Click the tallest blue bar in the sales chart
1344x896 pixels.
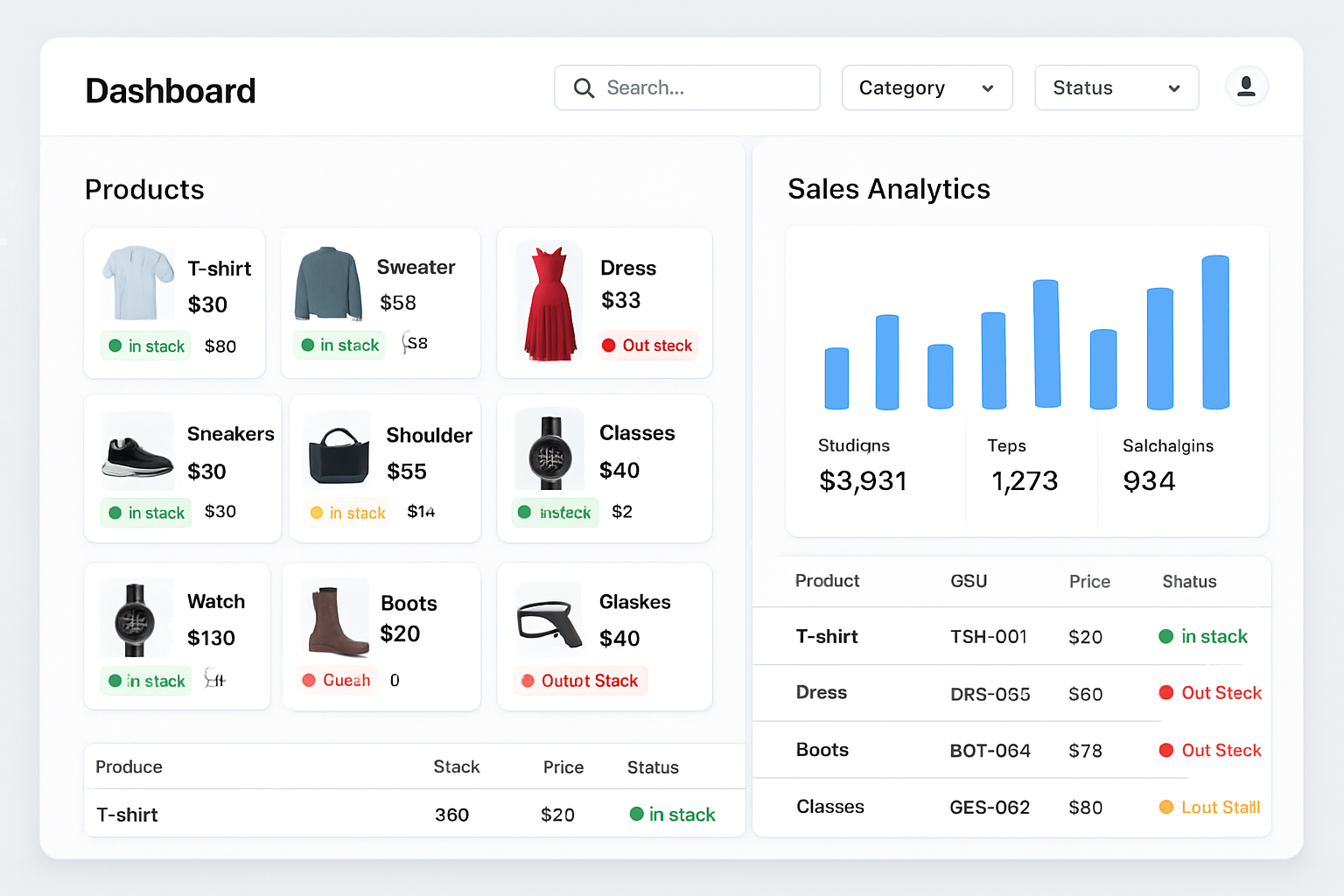1214,332
